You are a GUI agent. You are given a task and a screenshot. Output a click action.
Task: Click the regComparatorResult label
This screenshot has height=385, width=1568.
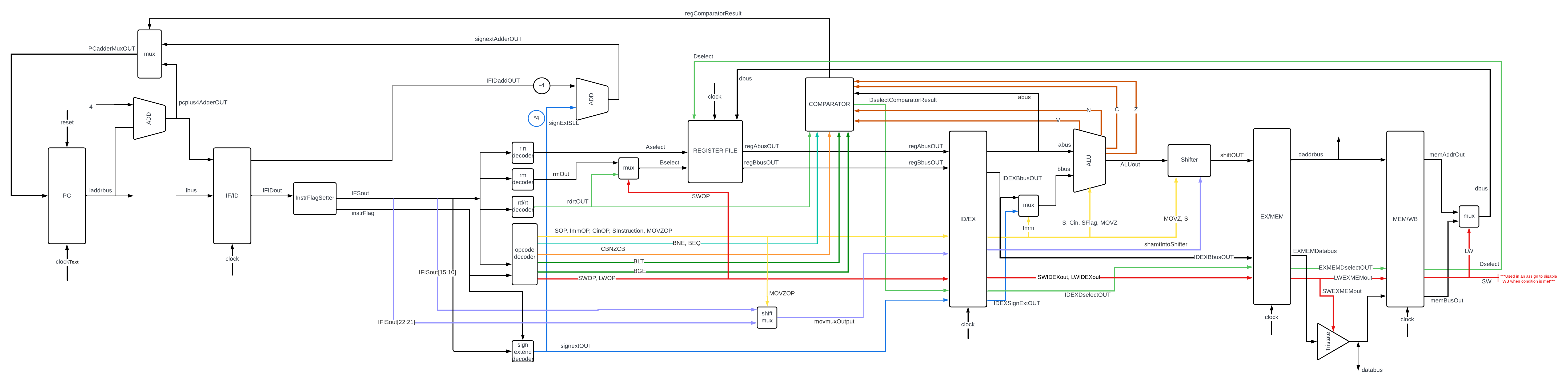713,13
